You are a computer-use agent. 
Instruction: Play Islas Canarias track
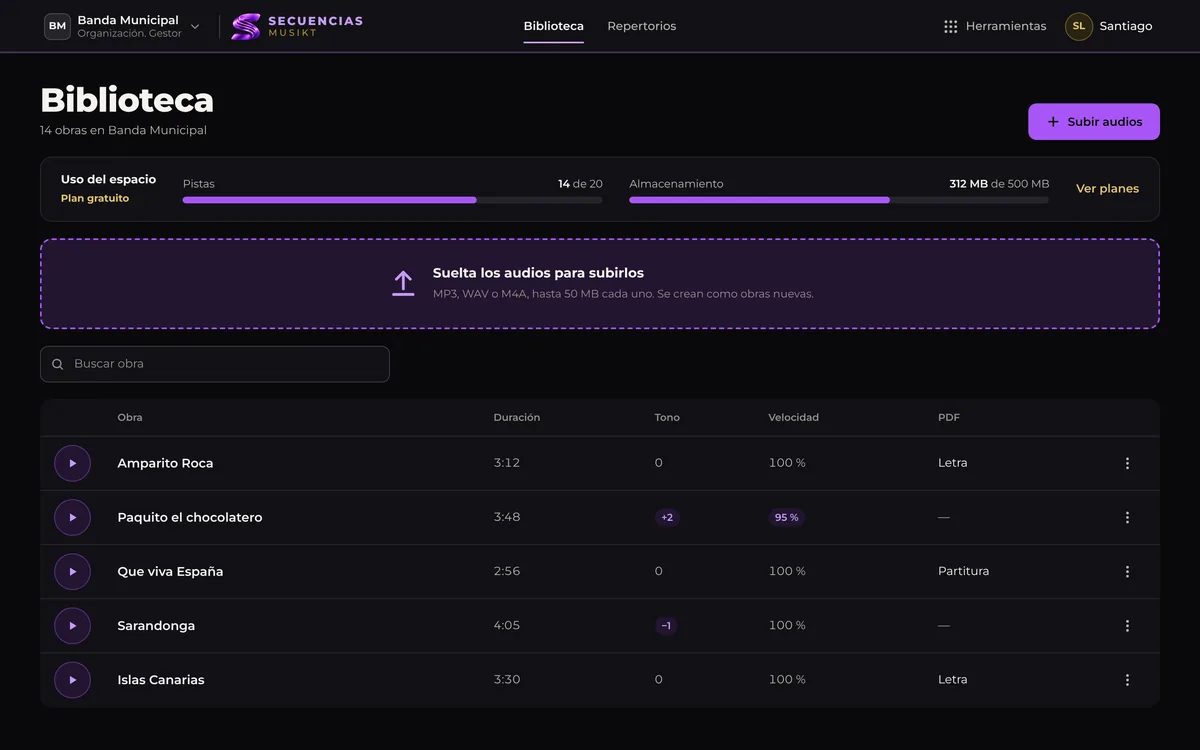pos(72,679)
